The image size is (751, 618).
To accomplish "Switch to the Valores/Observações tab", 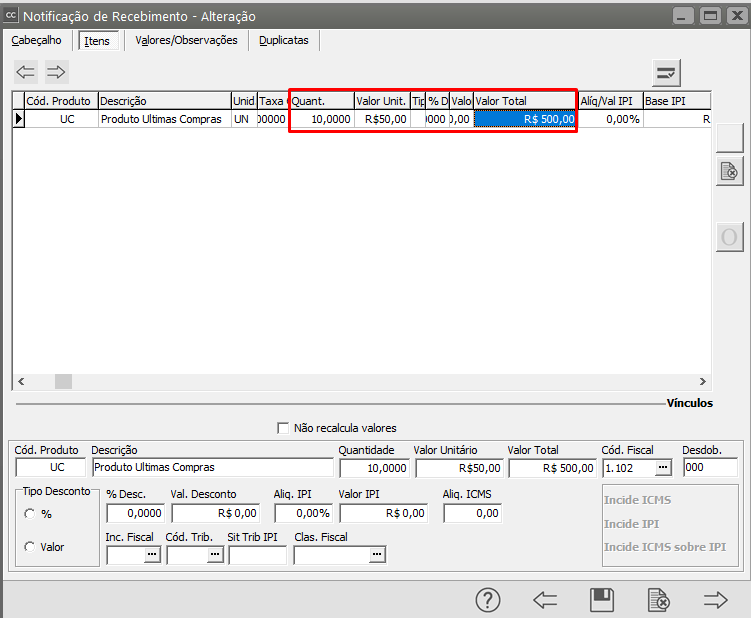I will (x=186, y=40).
